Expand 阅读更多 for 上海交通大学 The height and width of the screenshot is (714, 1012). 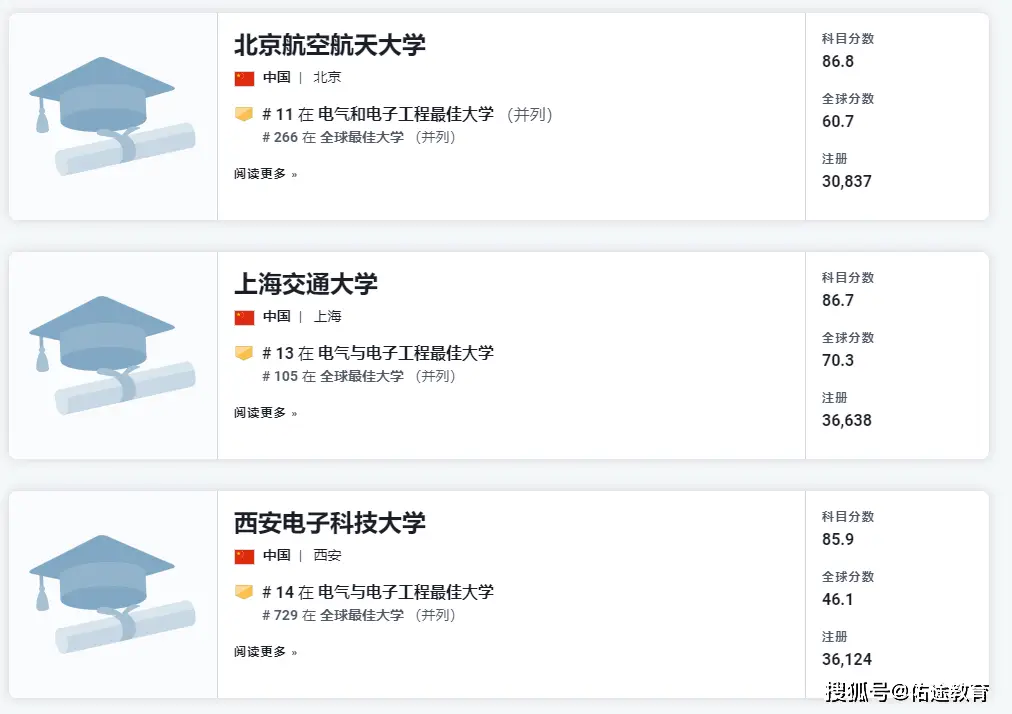[x=265, y=413]
